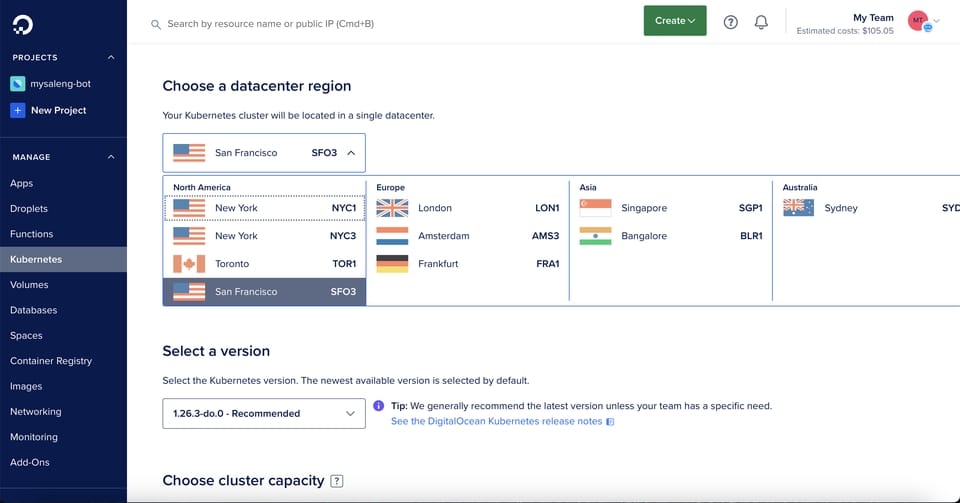960x503 pixels.
Task: Open Apps in the sidebar
Action: coord(21,184)
